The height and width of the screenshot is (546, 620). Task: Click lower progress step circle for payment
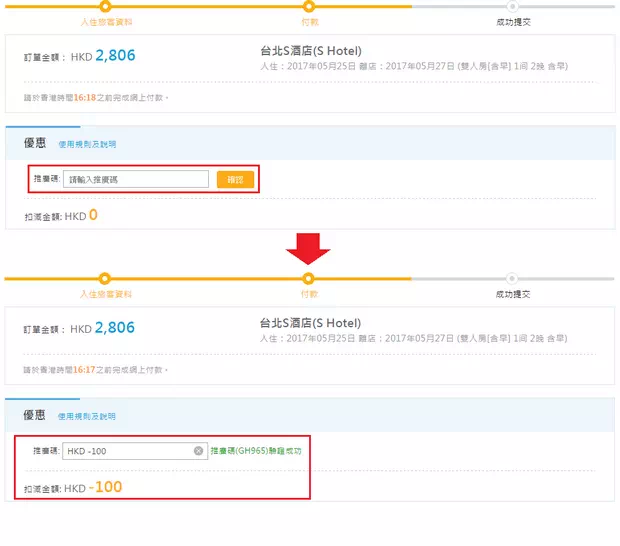(x=308, y=278)
